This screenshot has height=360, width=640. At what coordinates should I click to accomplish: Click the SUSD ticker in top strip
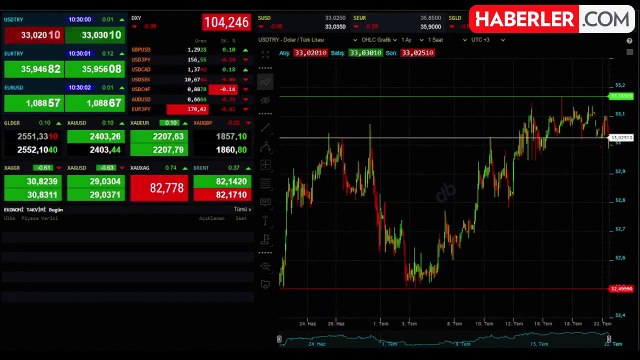[302, 22]
